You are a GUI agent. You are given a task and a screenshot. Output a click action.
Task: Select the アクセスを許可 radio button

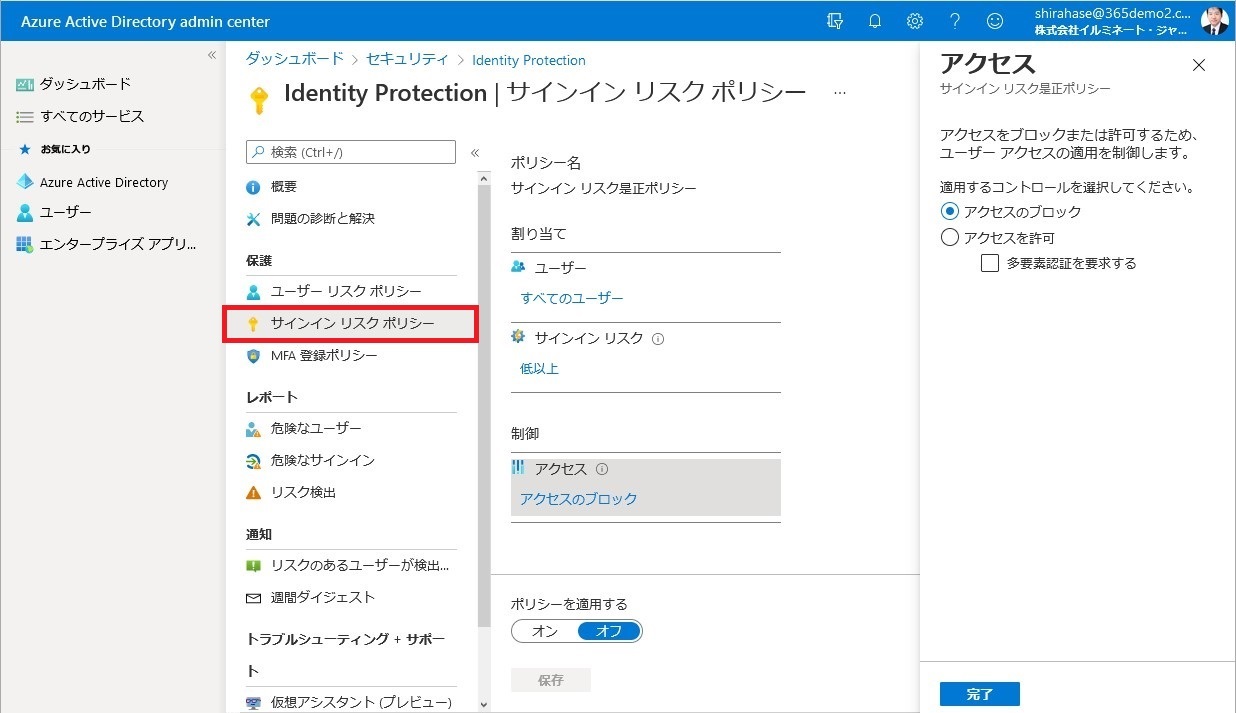pyautogui.click(x=950, y=238)
